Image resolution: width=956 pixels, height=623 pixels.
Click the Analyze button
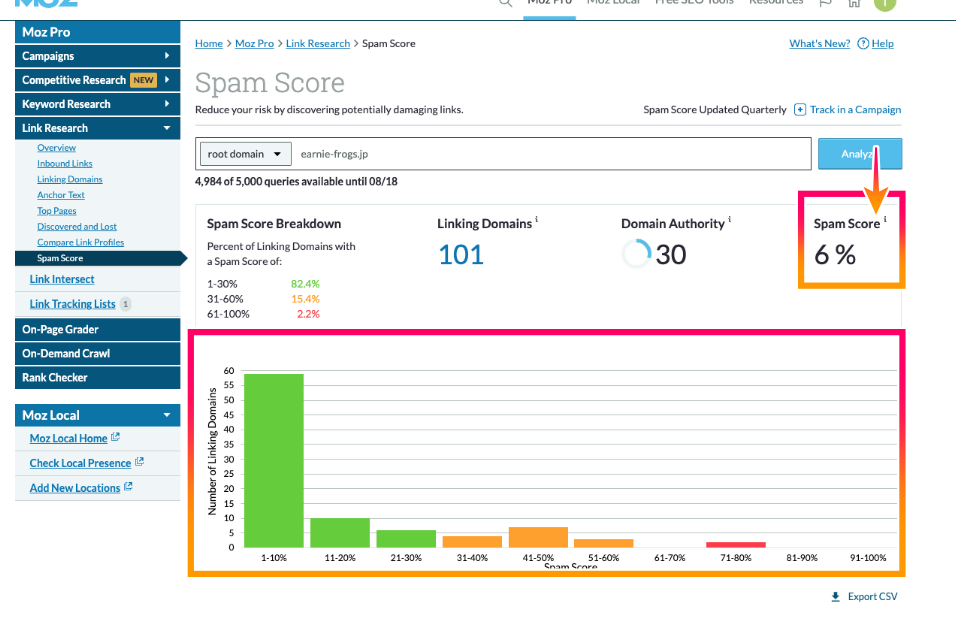[x=860, y=154]
